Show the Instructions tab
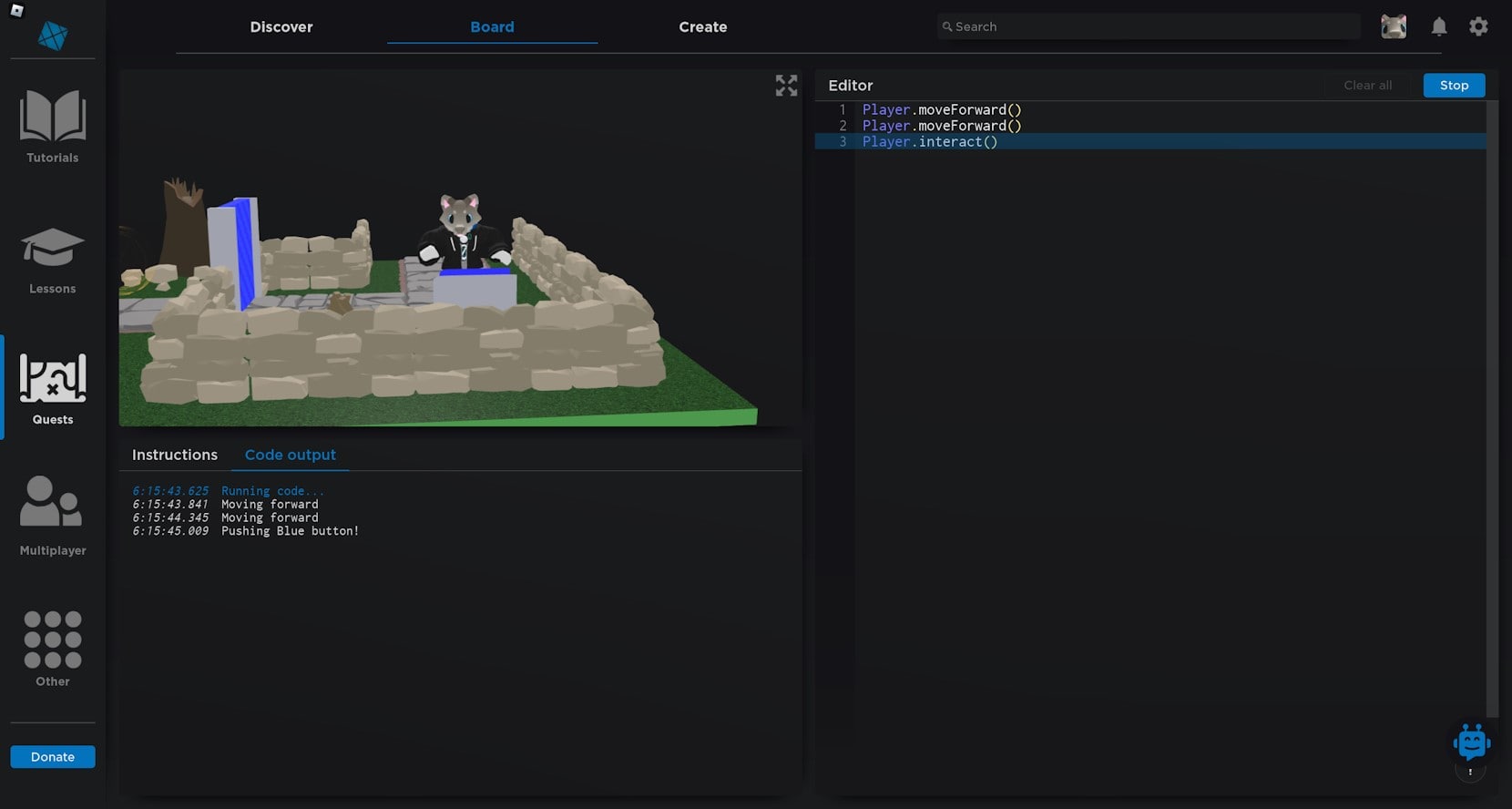Image resolution: width=1512 pixels, height=809 pixels. coord(175,455)
